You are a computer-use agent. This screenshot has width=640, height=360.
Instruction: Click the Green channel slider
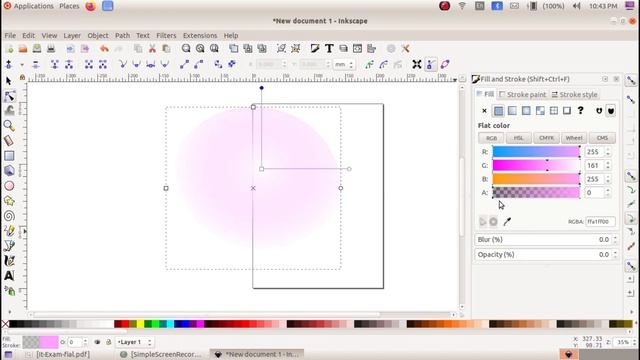tap(536, 165)
